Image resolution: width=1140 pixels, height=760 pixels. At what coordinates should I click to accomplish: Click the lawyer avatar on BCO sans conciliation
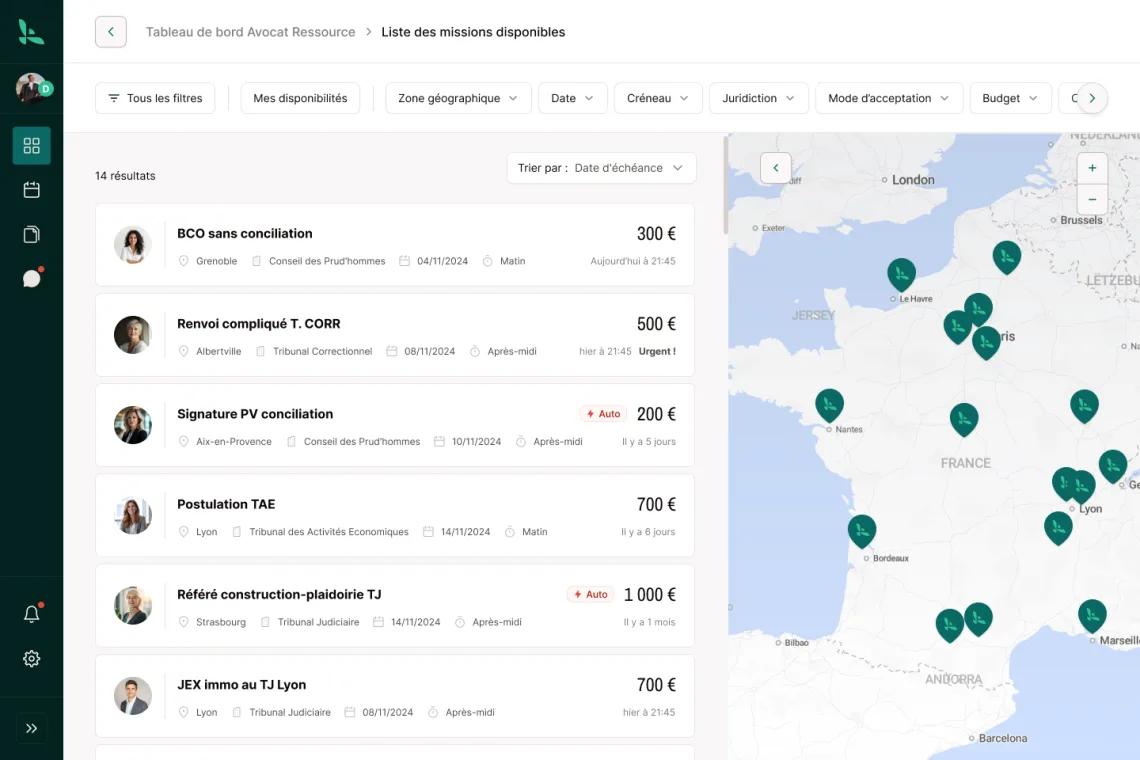[x=133, y=244]
